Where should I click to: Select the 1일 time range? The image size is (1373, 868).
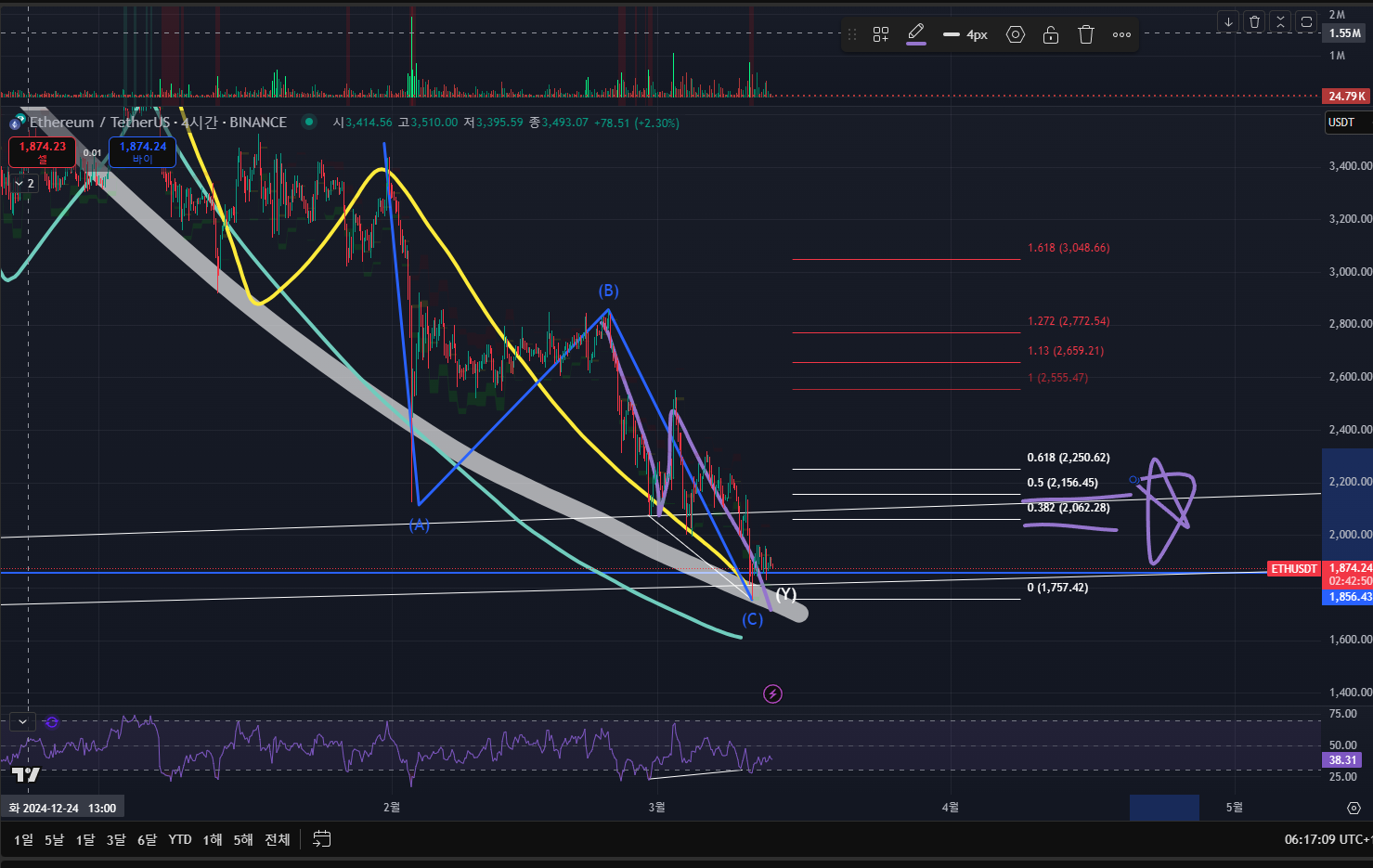(x=23, y=839)
